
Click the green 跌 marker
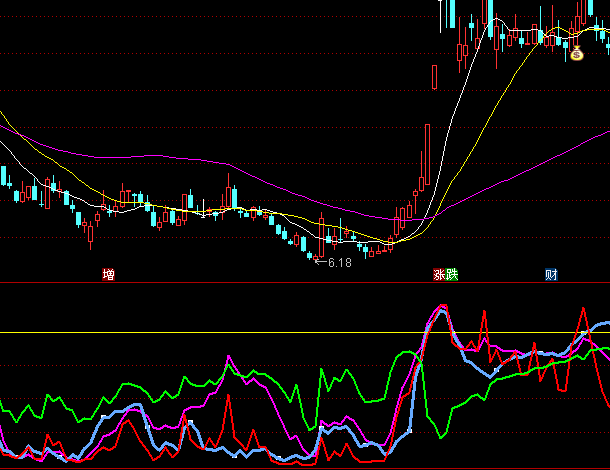point(452,274)
